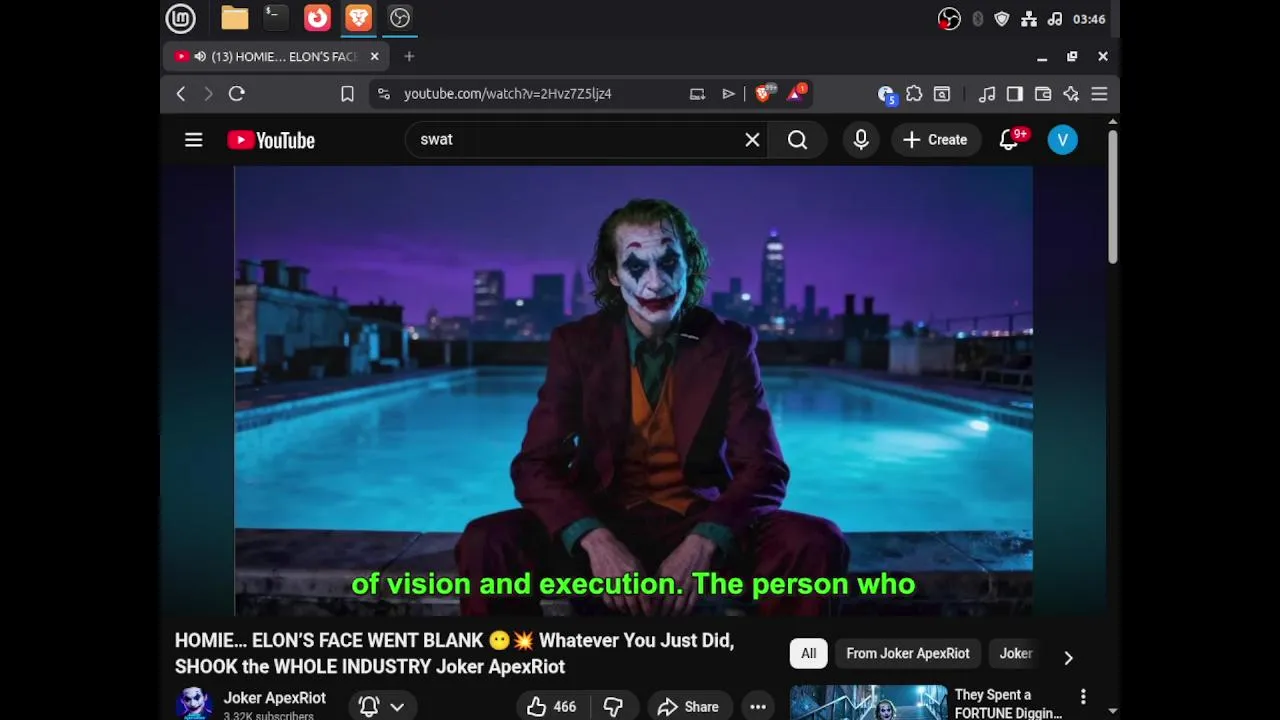Dislike this video
Screen dimensions: 1280x720
(614, 706)
